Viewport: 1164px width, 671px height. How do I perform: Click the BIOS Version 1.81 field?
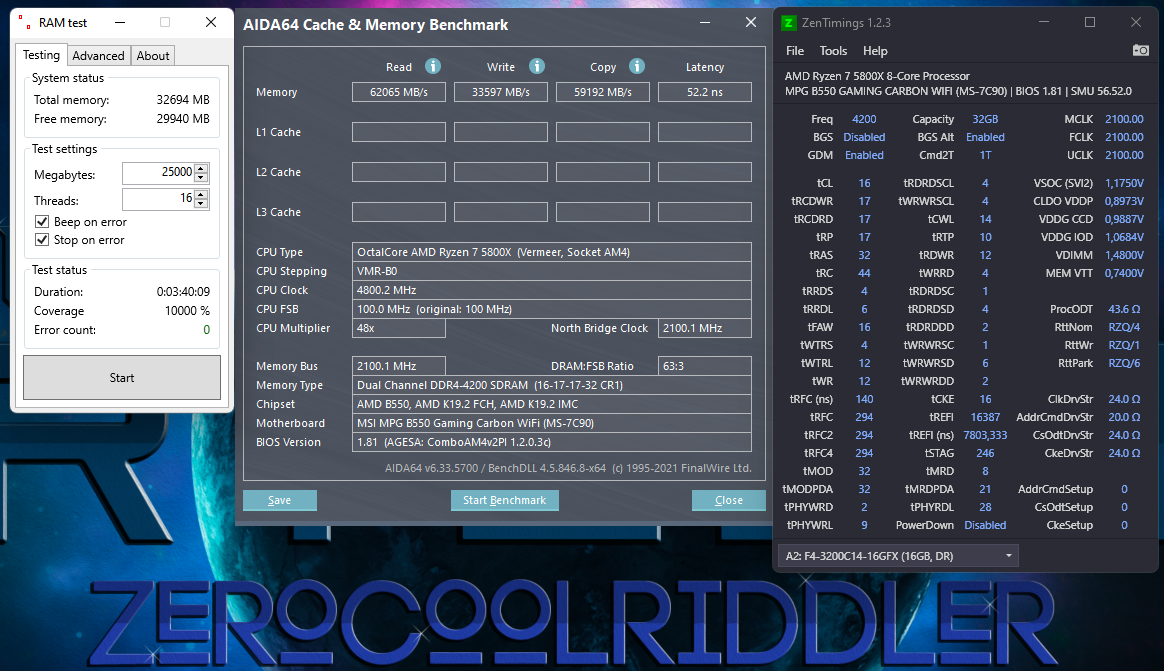[552, 442]
